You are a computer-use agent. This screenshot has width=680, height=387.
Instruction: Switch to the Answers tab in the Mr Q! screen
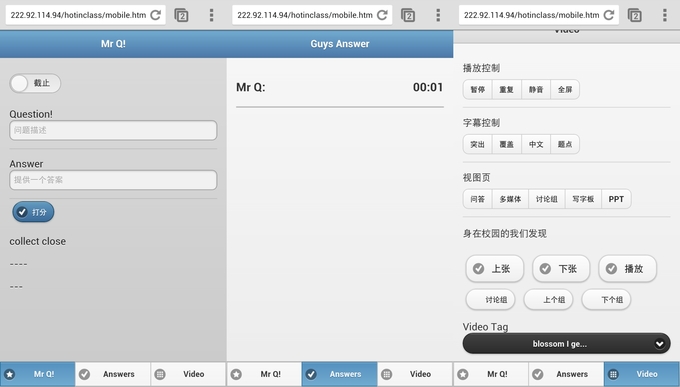click(x=113, y=374)
